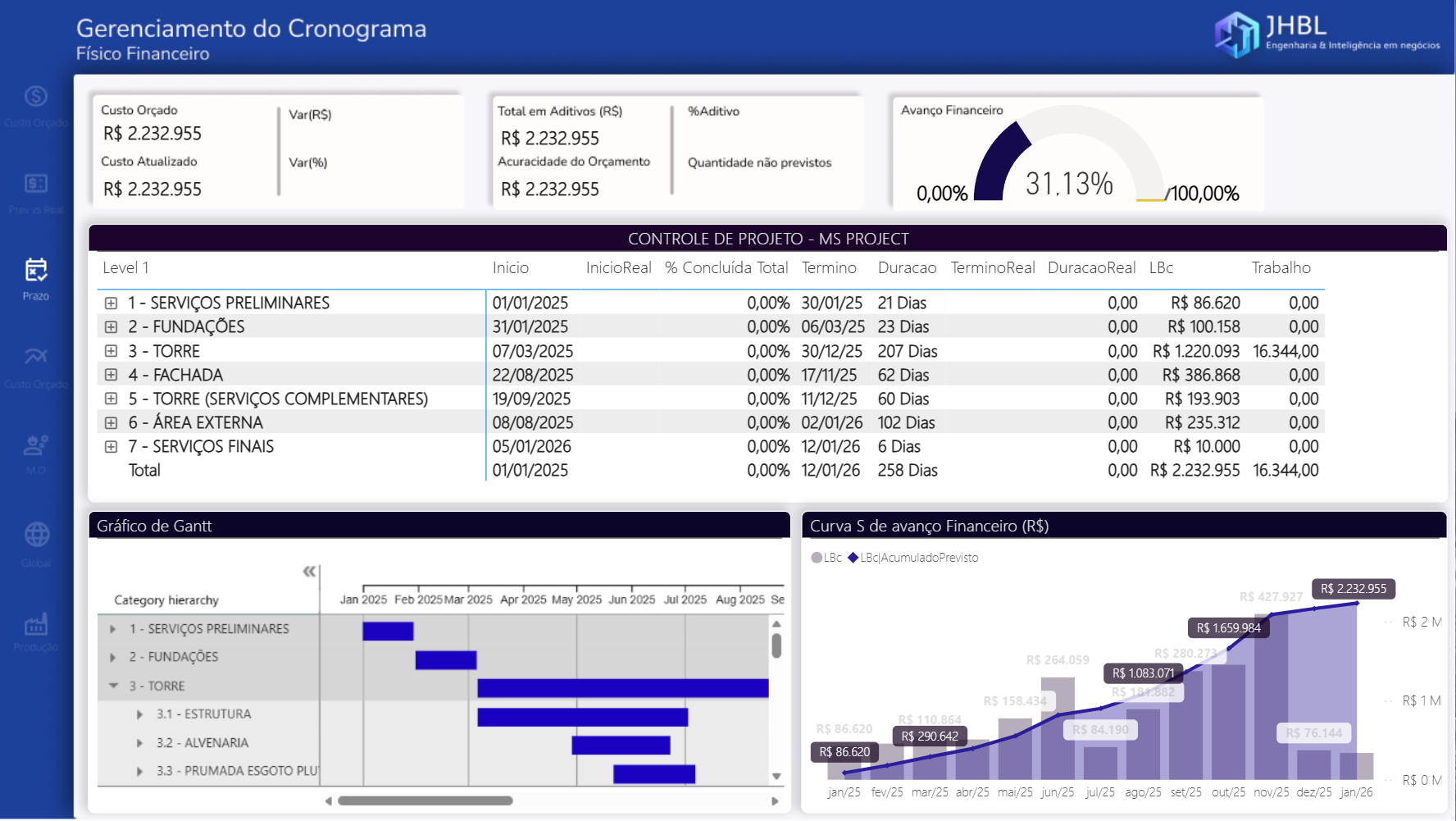The image size is (1456, 821).
Task: Select the SERVIÇOS PRELIMINARES Gantt bar
Action: pos(388,631)
